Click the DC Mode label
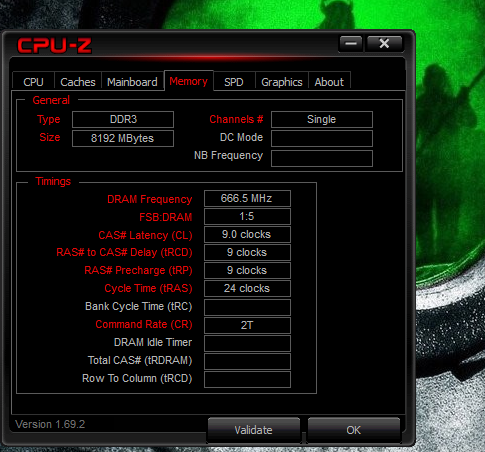 (241, 137)
